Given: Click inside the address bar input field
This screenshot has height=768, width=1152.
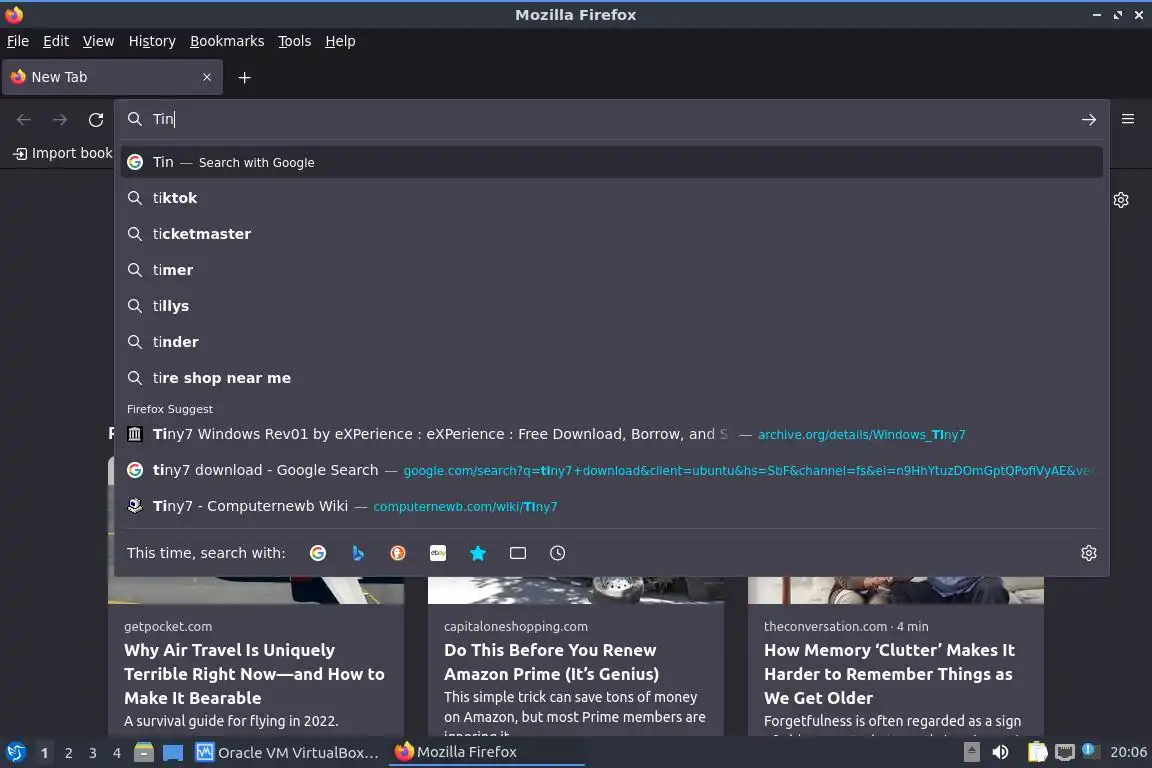Looking at the screenshot, I should tap(610, 119).
